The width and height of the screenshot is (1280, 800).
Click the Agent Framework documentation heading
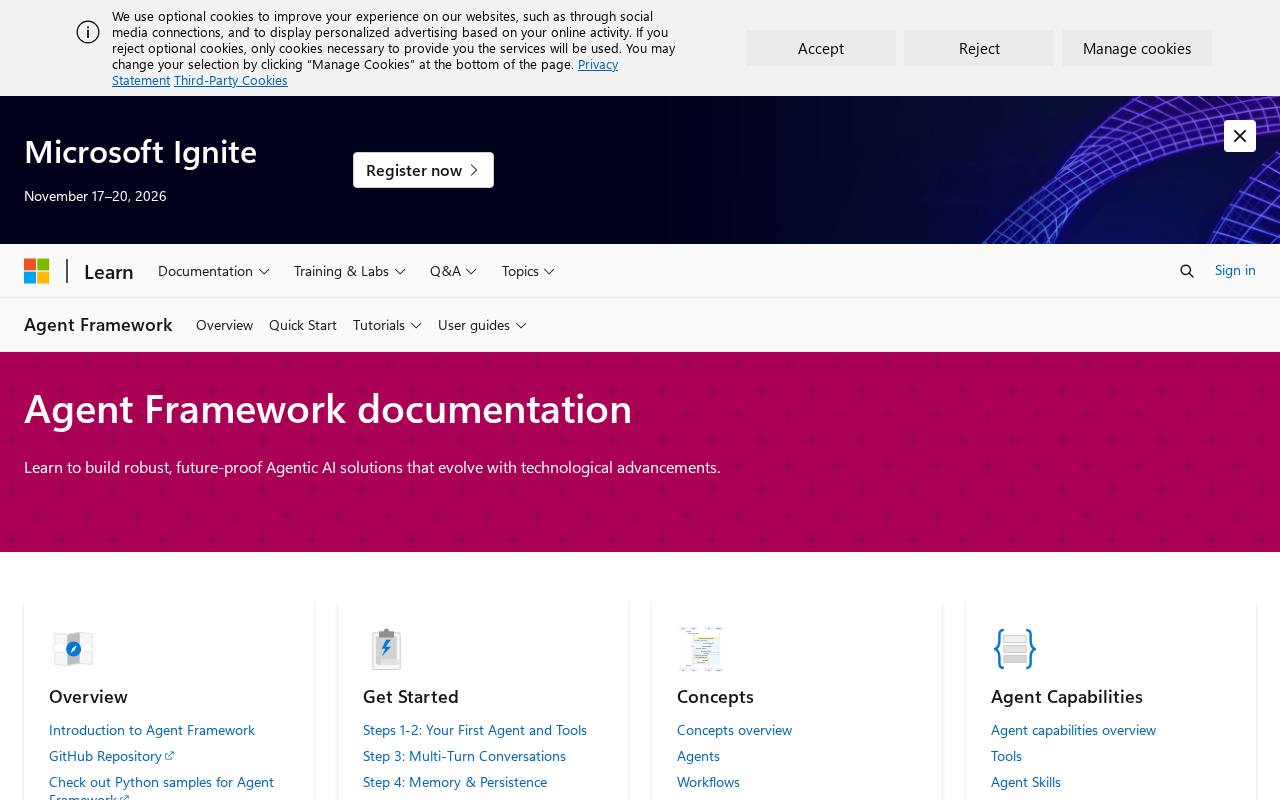[x=328, y=408]
